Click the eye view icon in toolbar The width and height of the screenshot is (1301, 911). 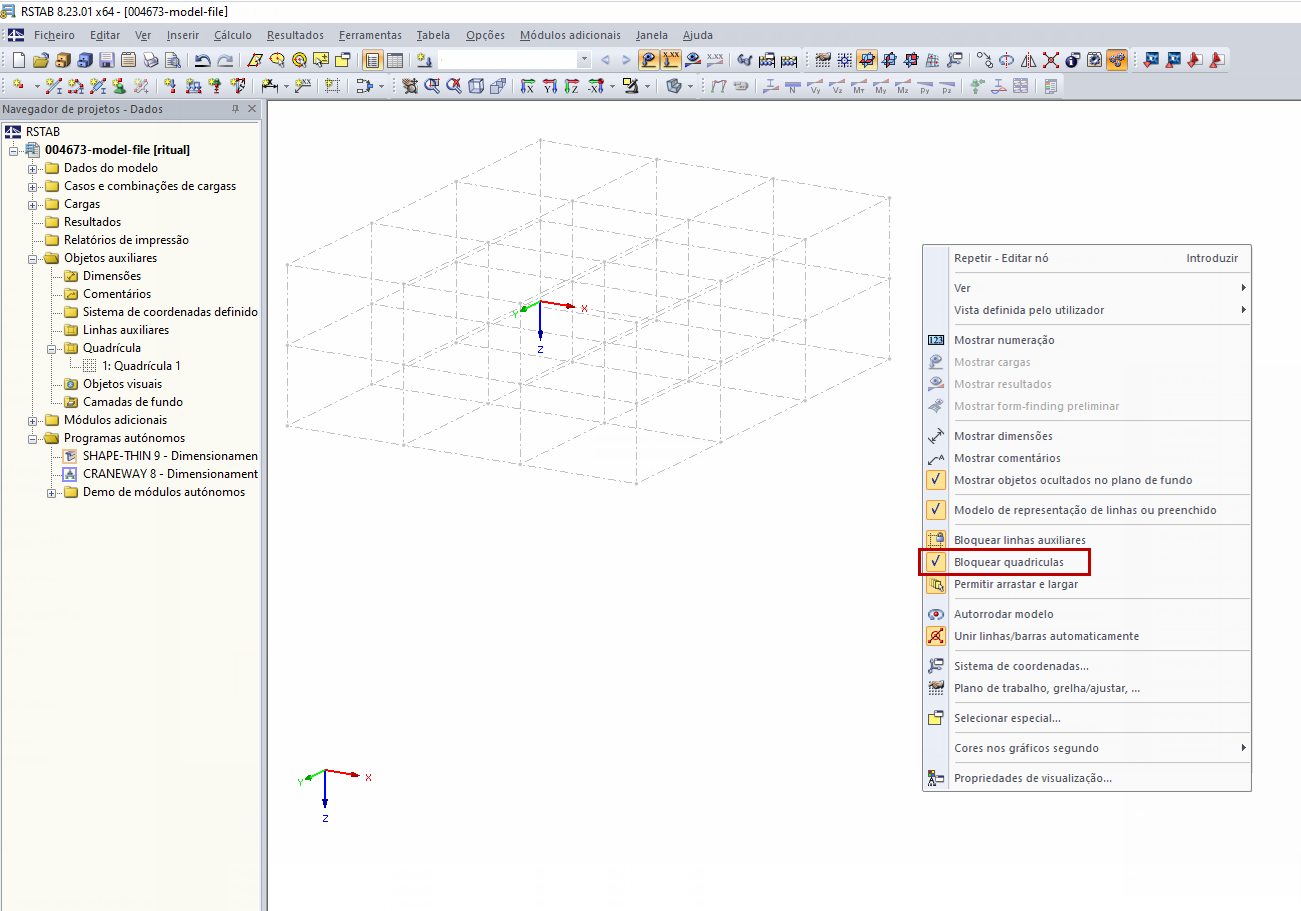pos(693,60)
